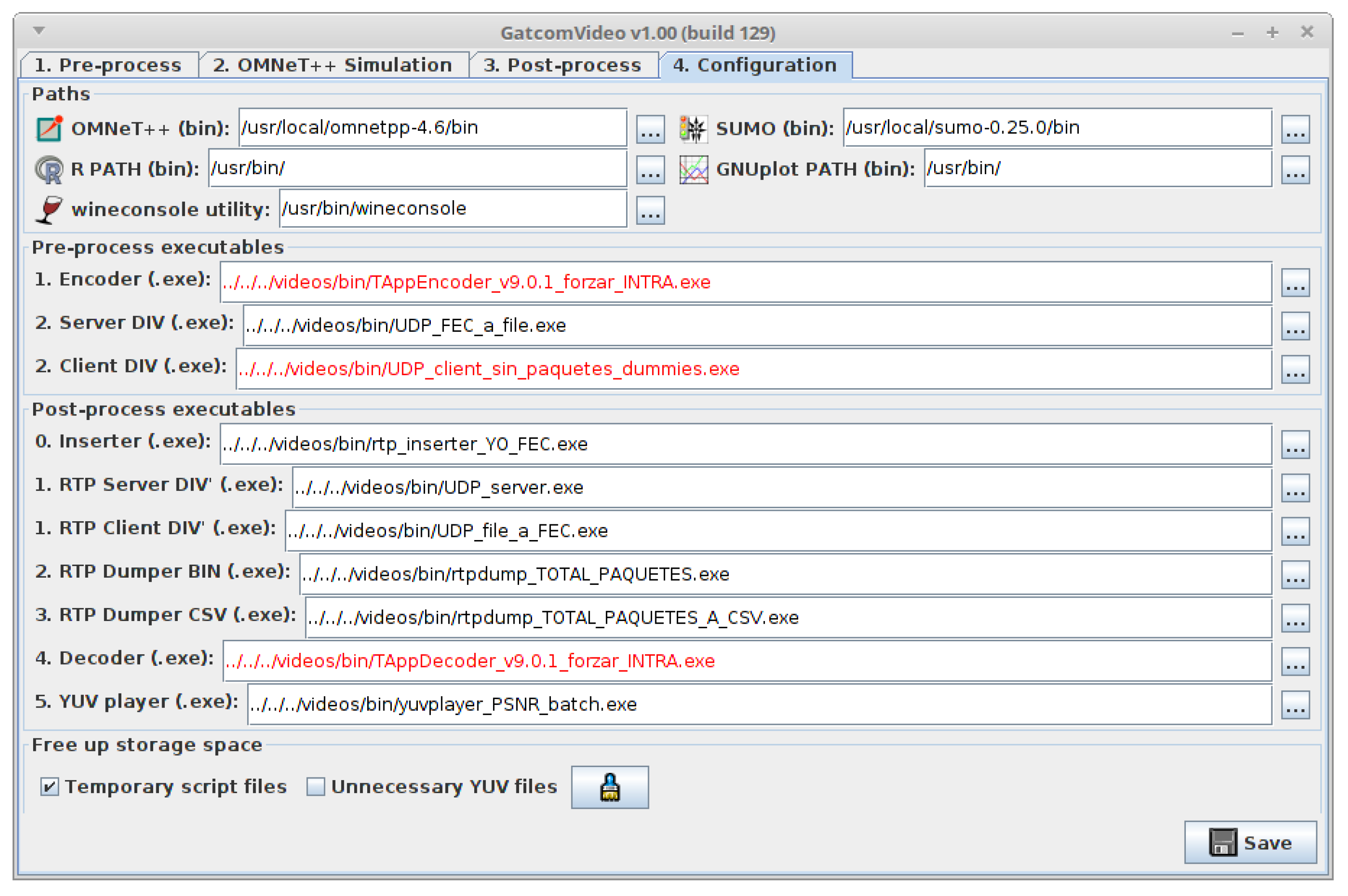The image size is (1348, 896).
Task: Browse for the OMNeT++ bin path
Action: click(650, 129)
